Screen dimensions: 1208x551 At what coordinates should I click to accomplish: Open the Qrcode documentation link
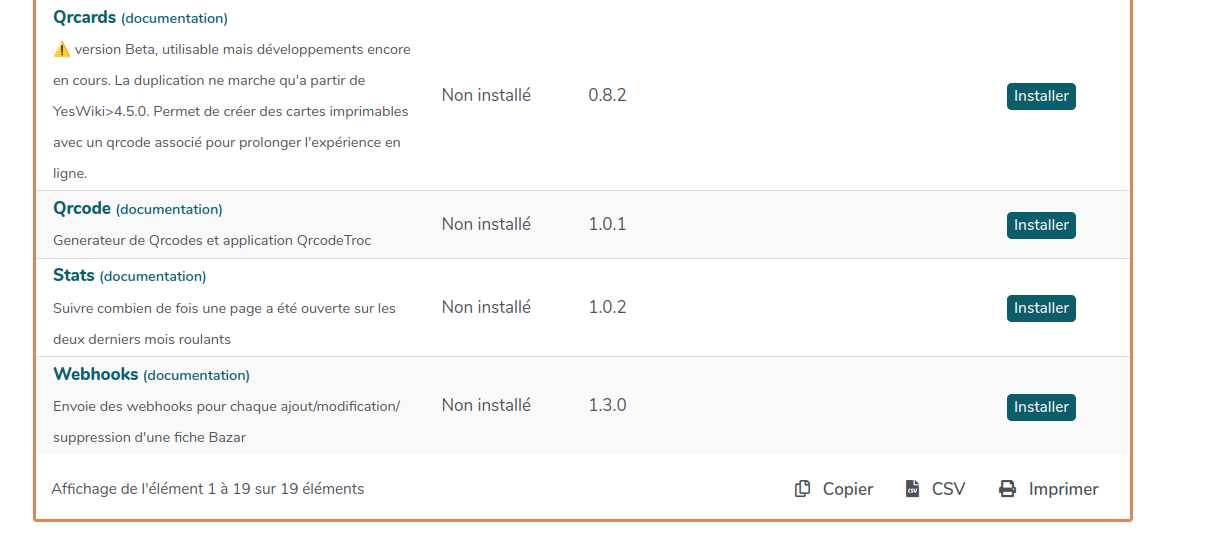169,209
